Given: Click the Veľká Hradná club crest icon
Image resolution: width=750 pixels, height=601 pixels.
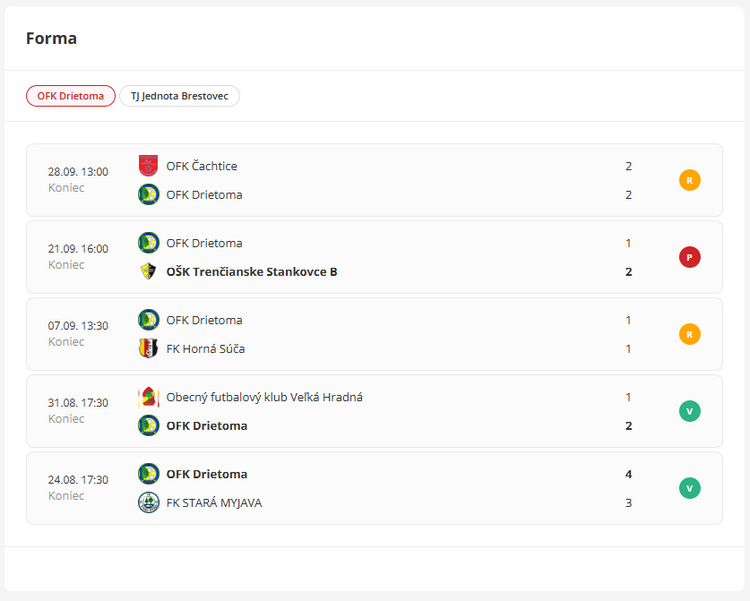Looking at the screenshot, I should click(x=148, y=397).
